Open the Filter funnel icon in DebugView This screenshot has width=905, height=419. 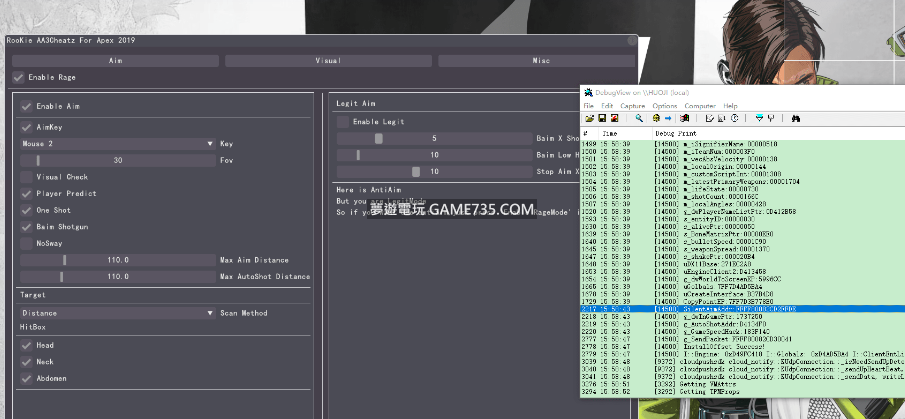[x=759, y=118]
